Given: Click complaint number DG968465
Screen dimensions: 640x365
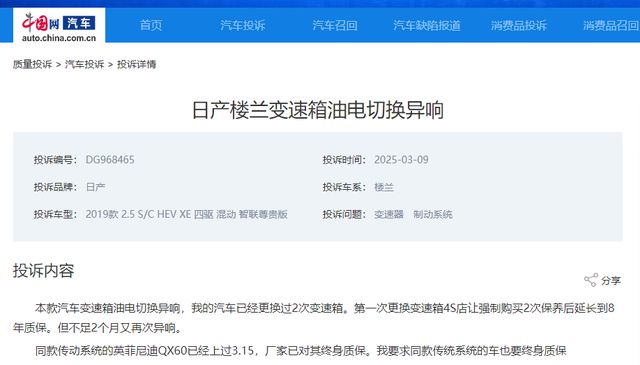Looking at the screenshot, I should [x=110, y=160].
